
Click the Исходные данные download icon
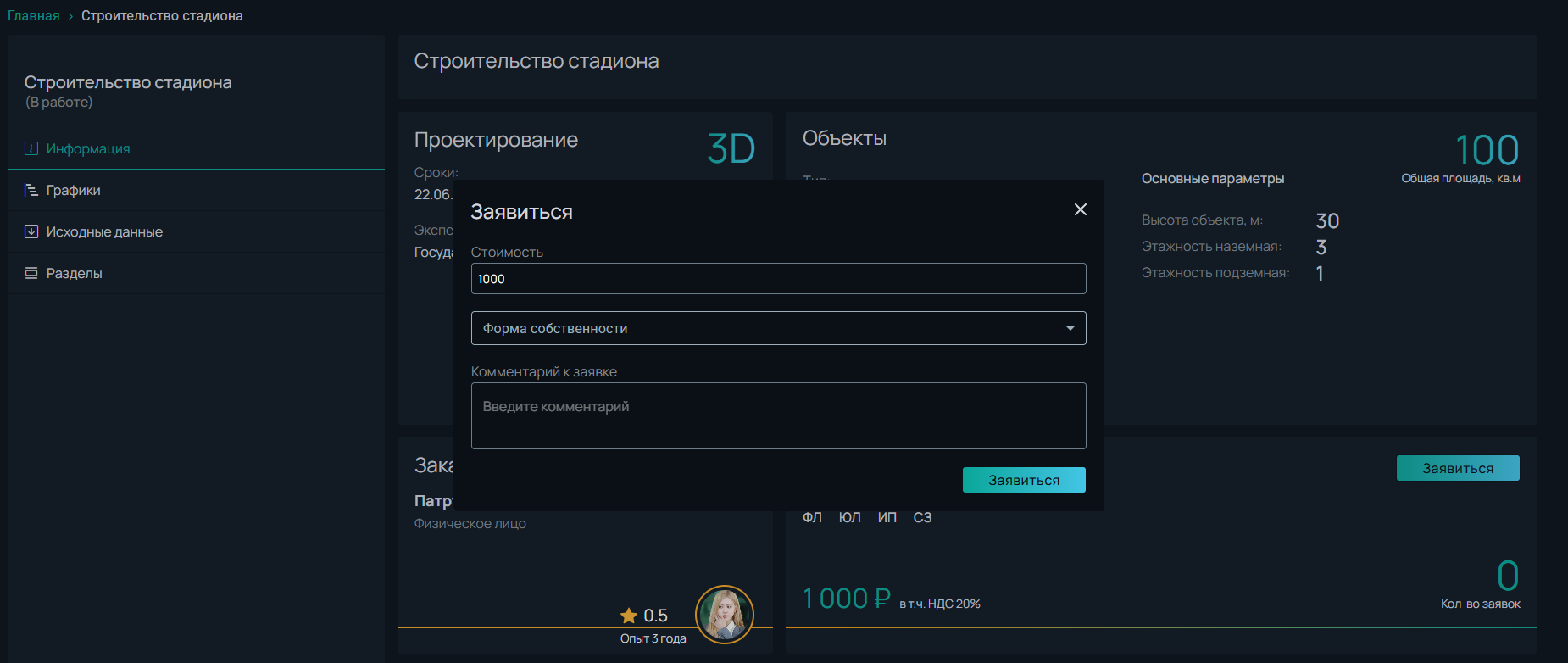pos(31,231)
